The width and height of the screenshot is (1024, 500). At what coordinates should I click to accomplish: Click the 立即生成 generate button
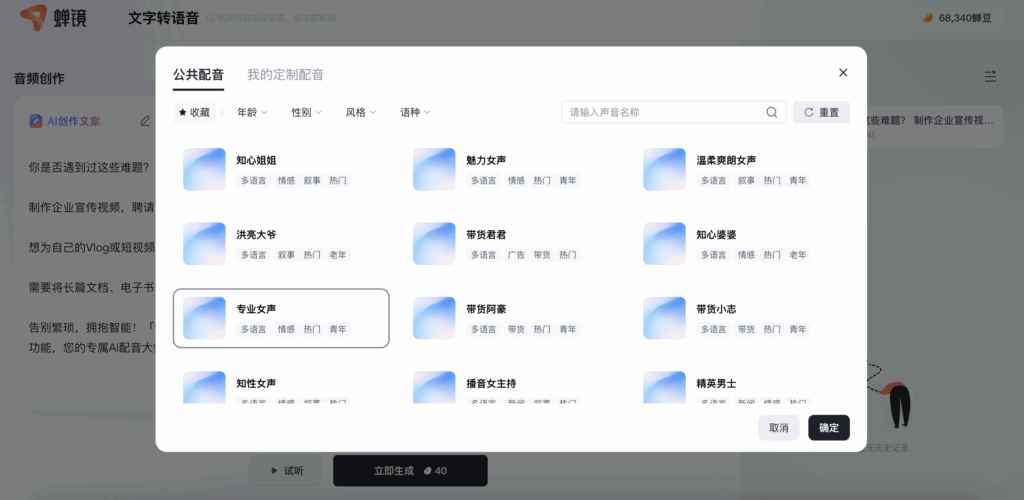[x=410, y=471]
